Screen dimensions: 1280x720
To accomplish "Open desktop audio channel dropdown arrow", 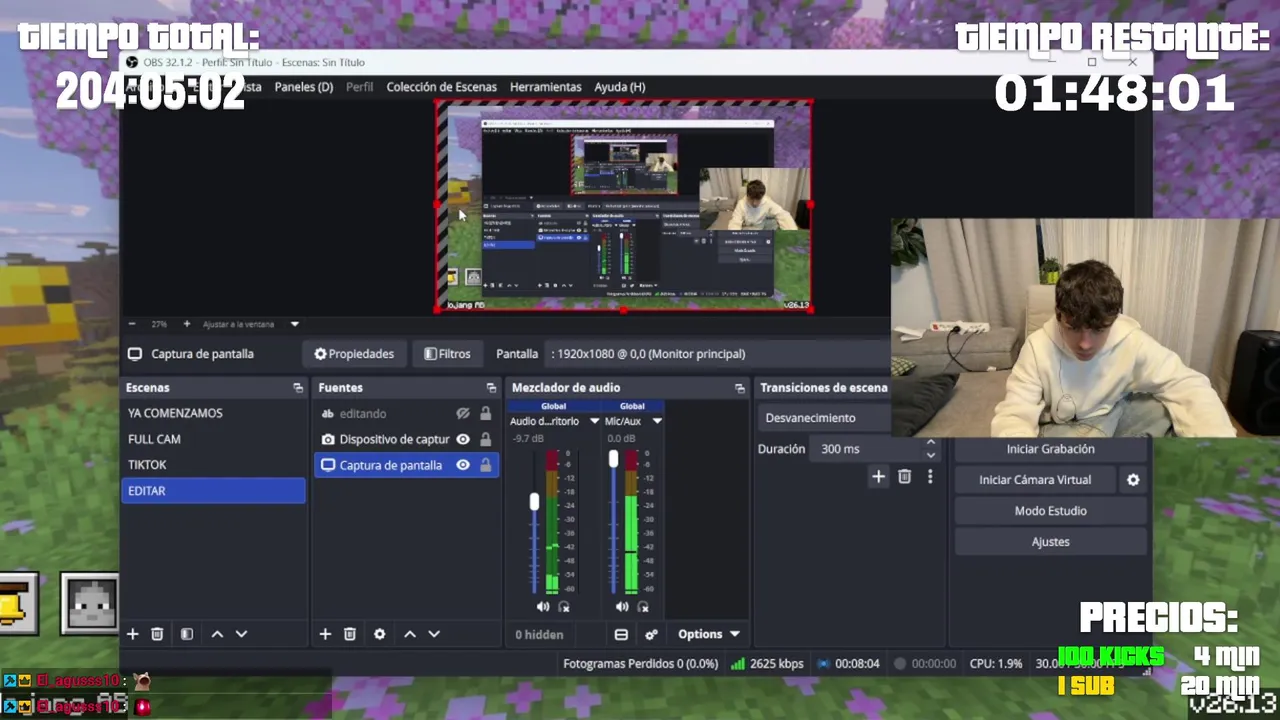I will point(594,421).
